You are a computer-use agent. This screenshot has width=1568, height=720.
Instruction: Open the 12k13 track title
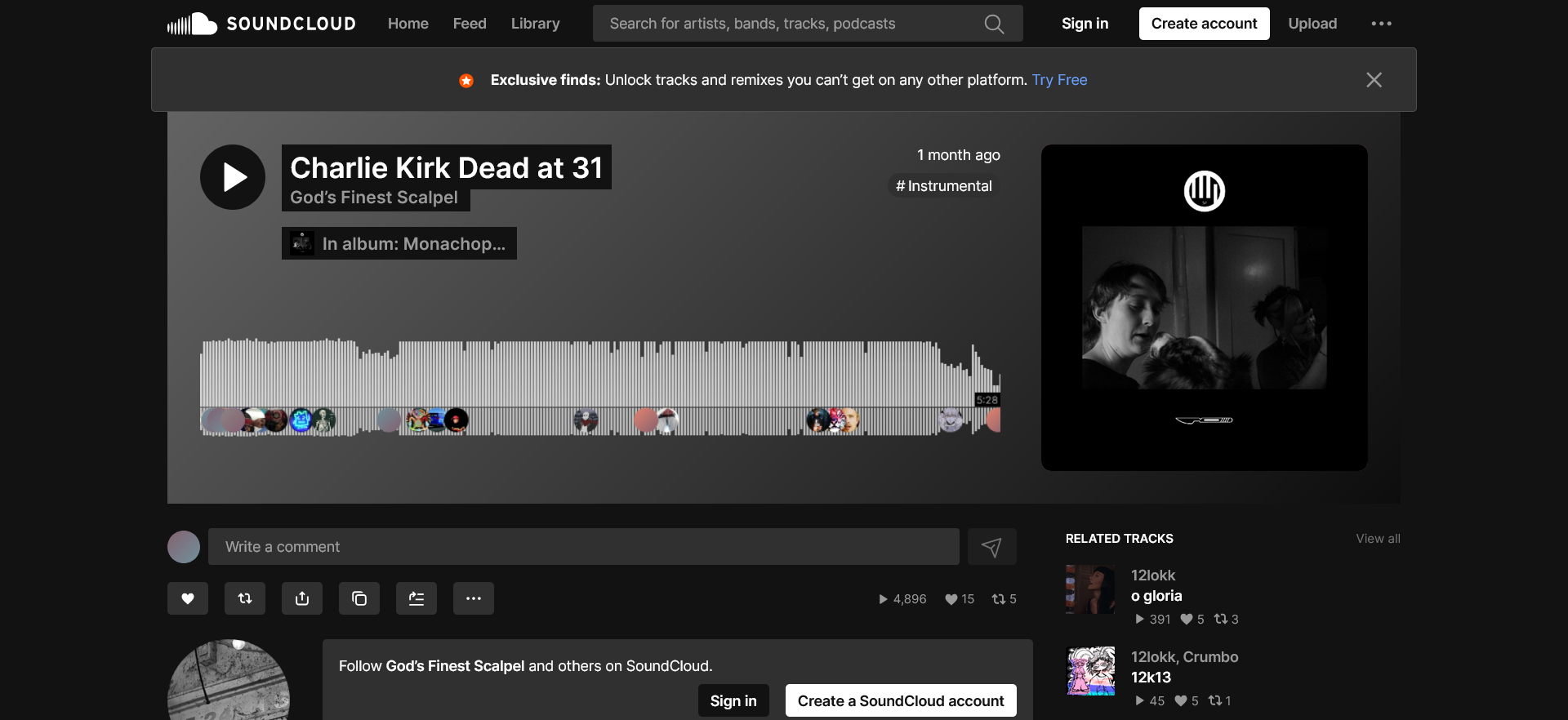[1151, 678]
